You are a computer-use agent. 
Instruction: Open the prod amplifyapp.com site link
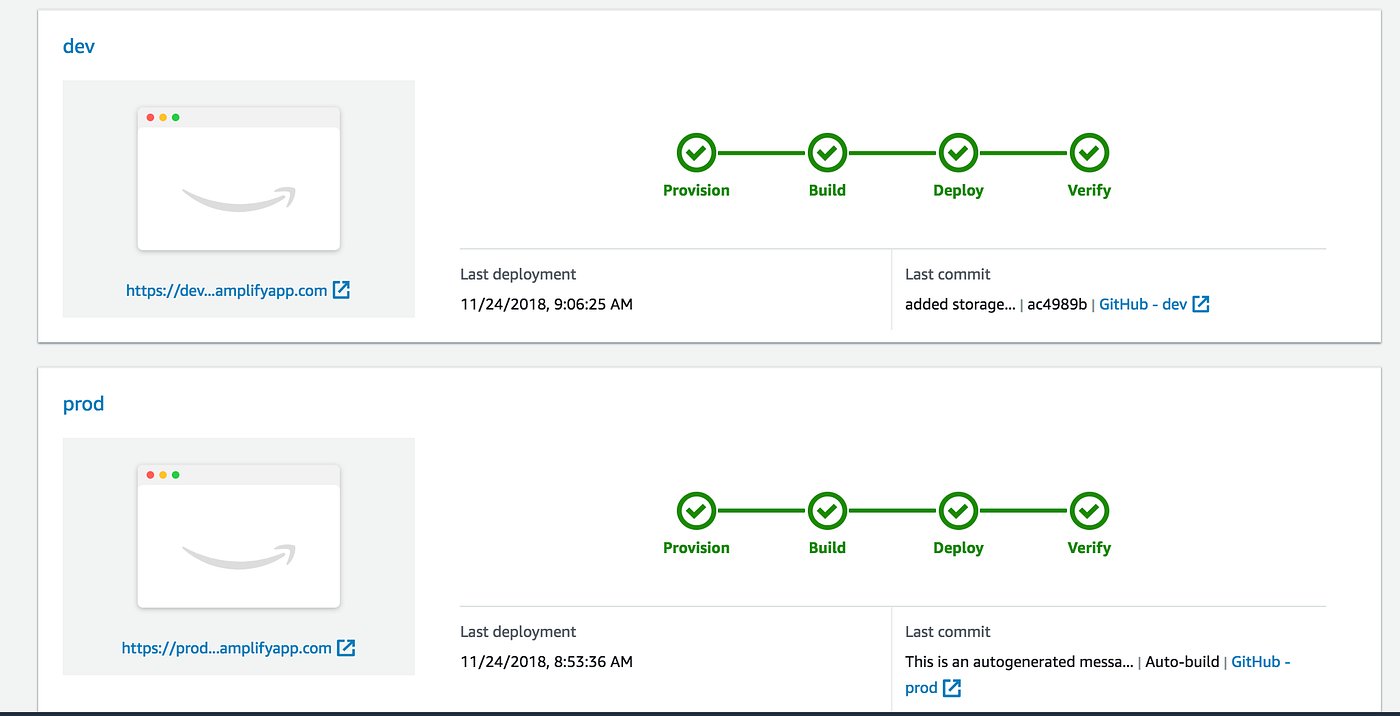click(228, 647)
